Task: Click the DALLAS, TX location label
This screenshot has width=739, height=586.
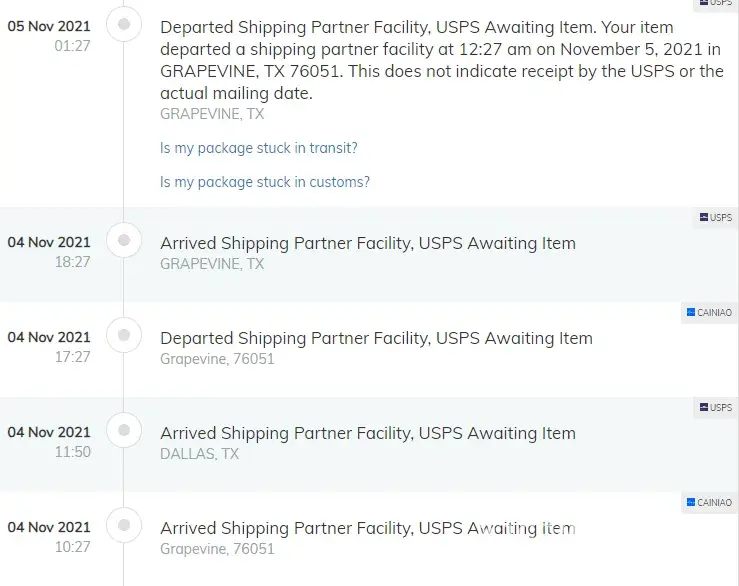Action: 200,454
